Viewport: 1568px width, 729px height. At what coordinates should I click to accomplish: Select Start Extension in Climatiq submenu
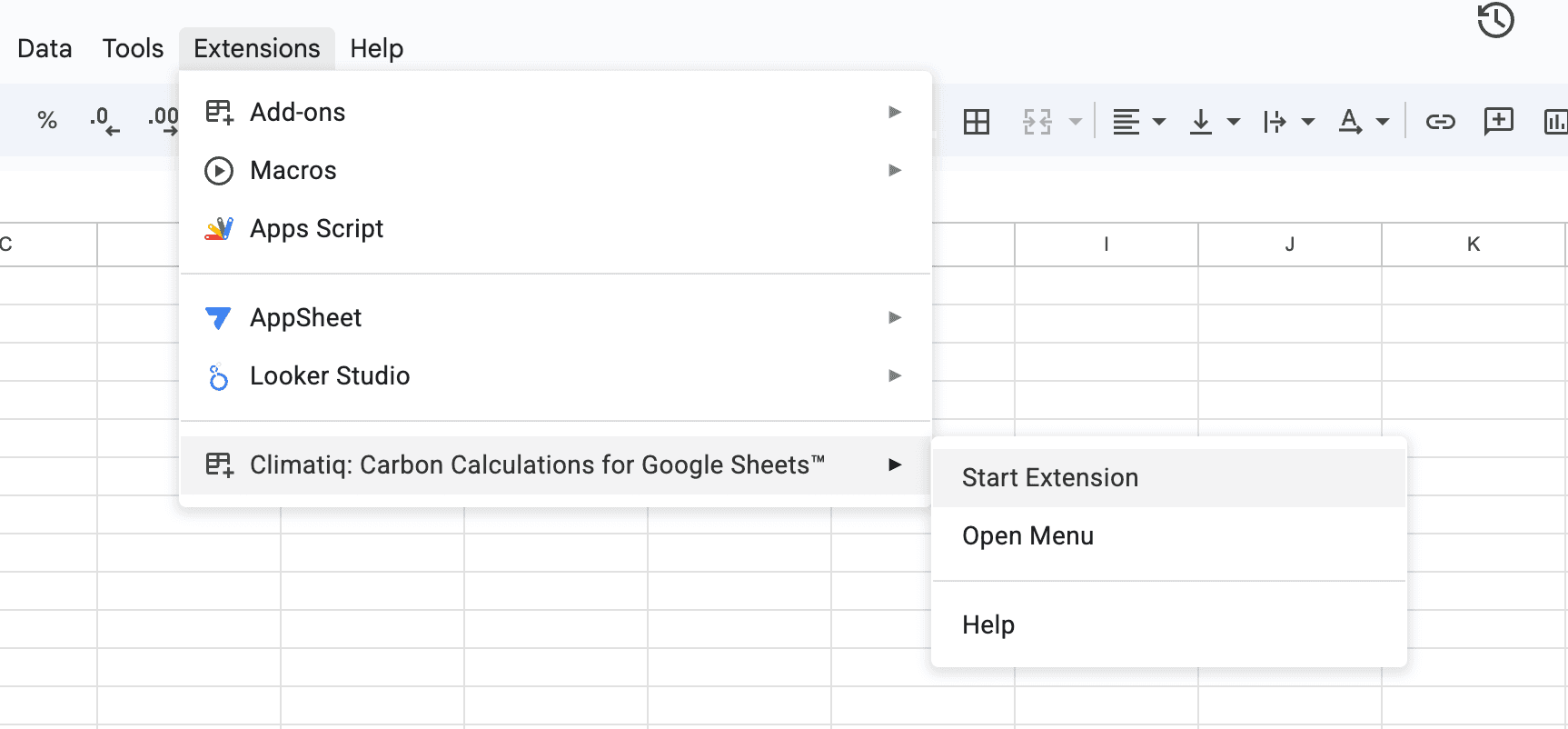(1050, 478)
